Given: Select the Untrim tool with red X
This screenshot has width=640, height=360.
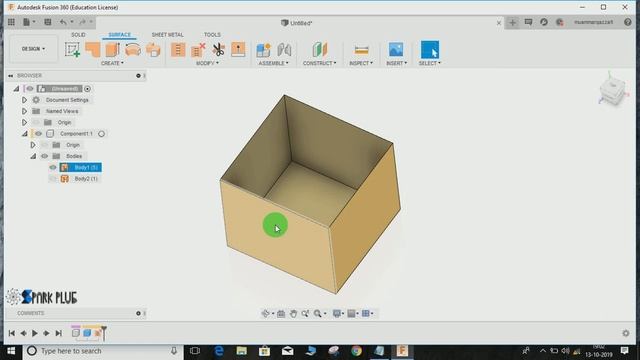Looking at the screenshot, I should 198,50.
